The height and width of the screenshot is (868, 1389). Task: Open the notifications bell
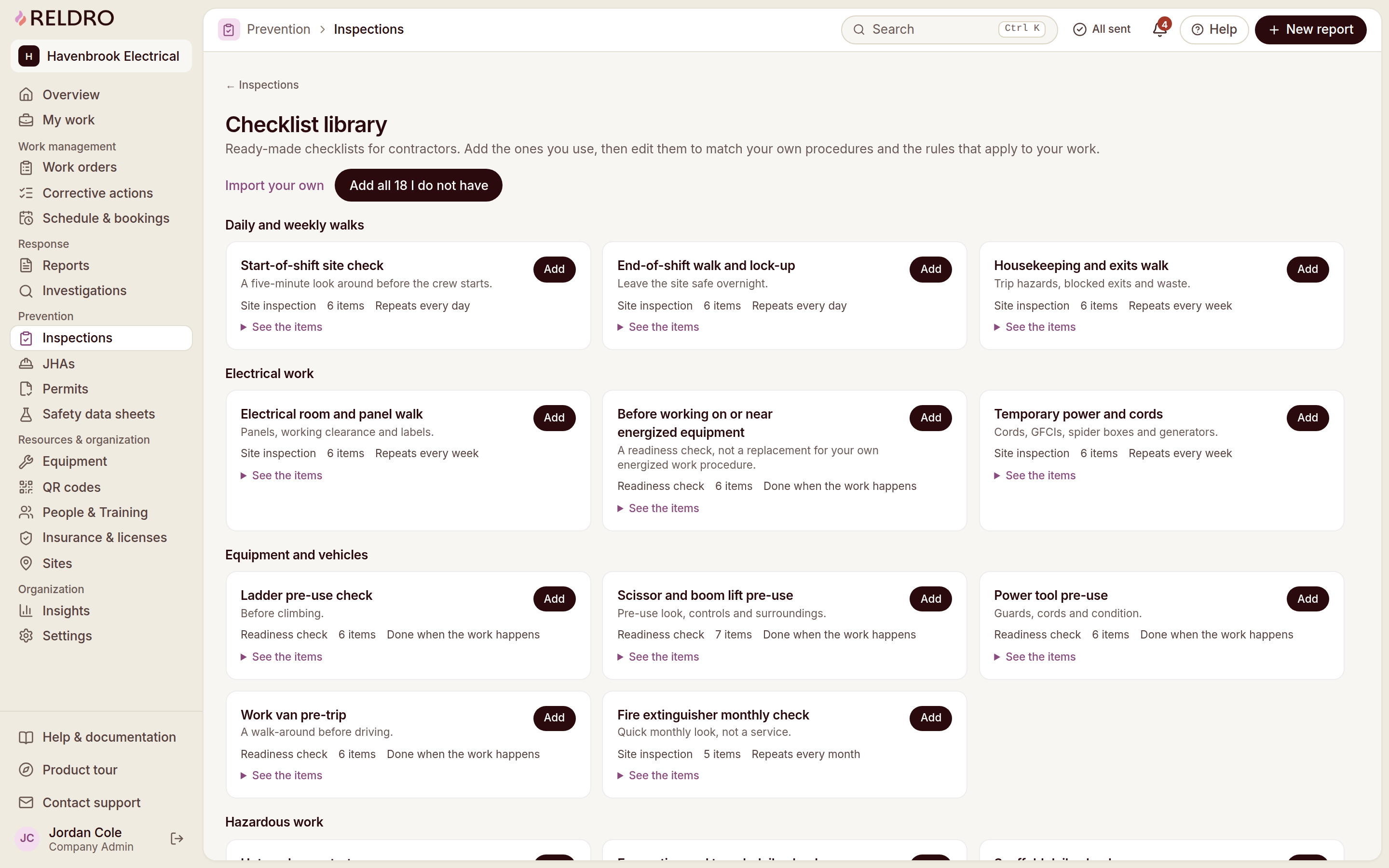(x=1160, y=29)
